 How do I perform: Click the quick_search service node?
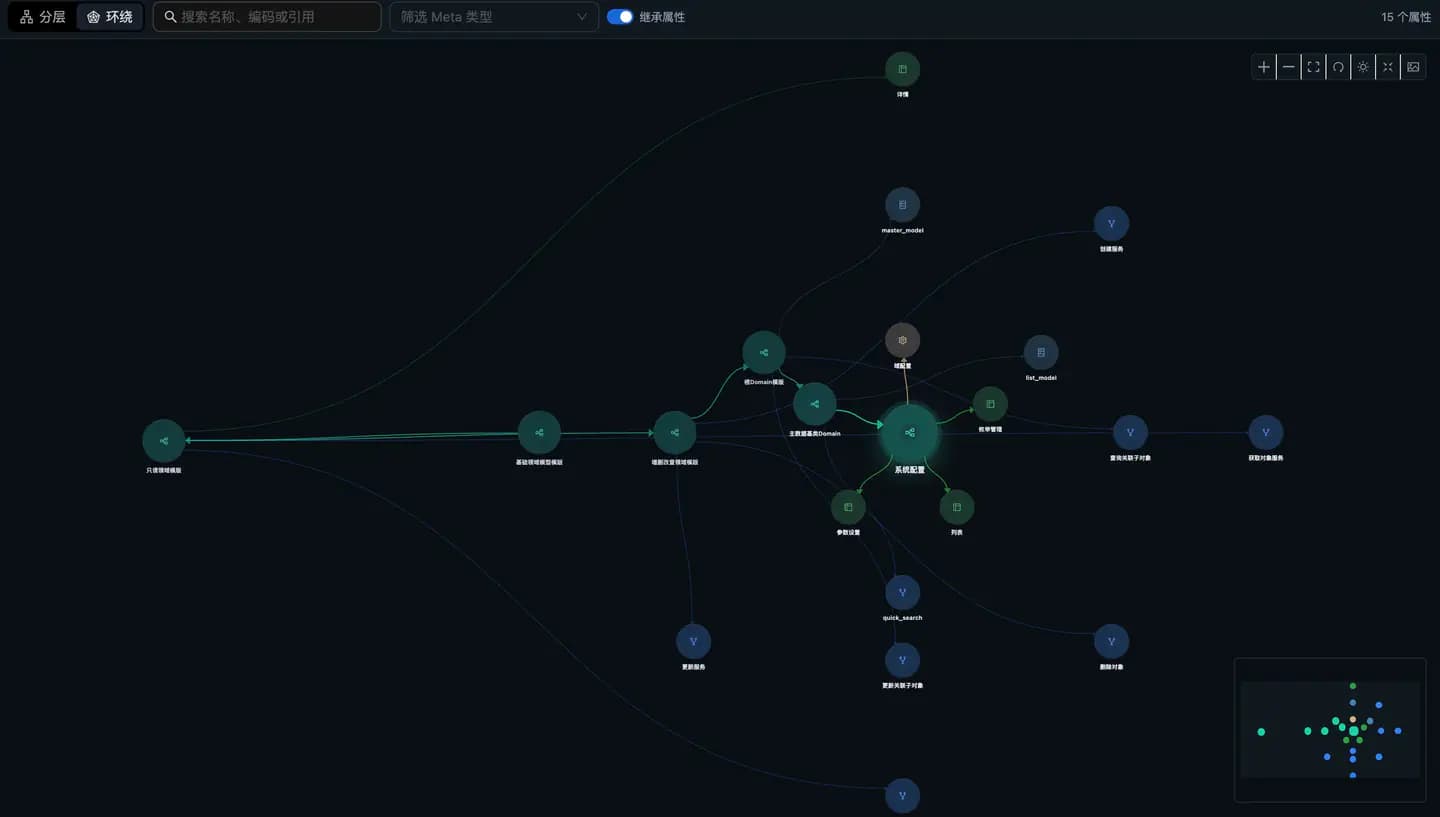coord(902,593)
